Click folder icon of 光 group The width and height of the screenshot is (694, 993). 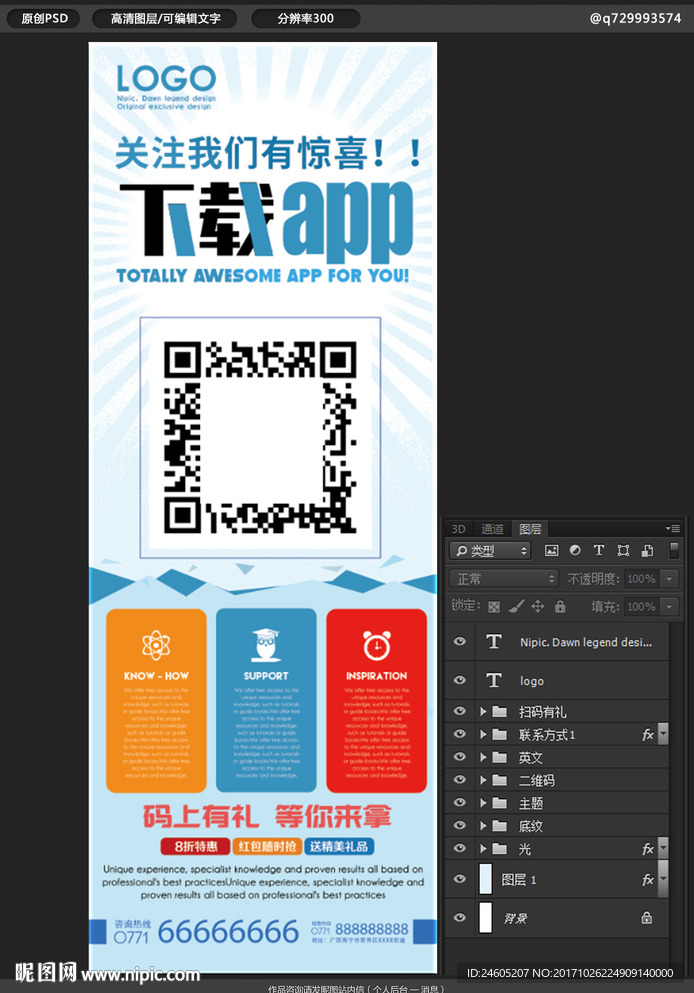[500, 849]
